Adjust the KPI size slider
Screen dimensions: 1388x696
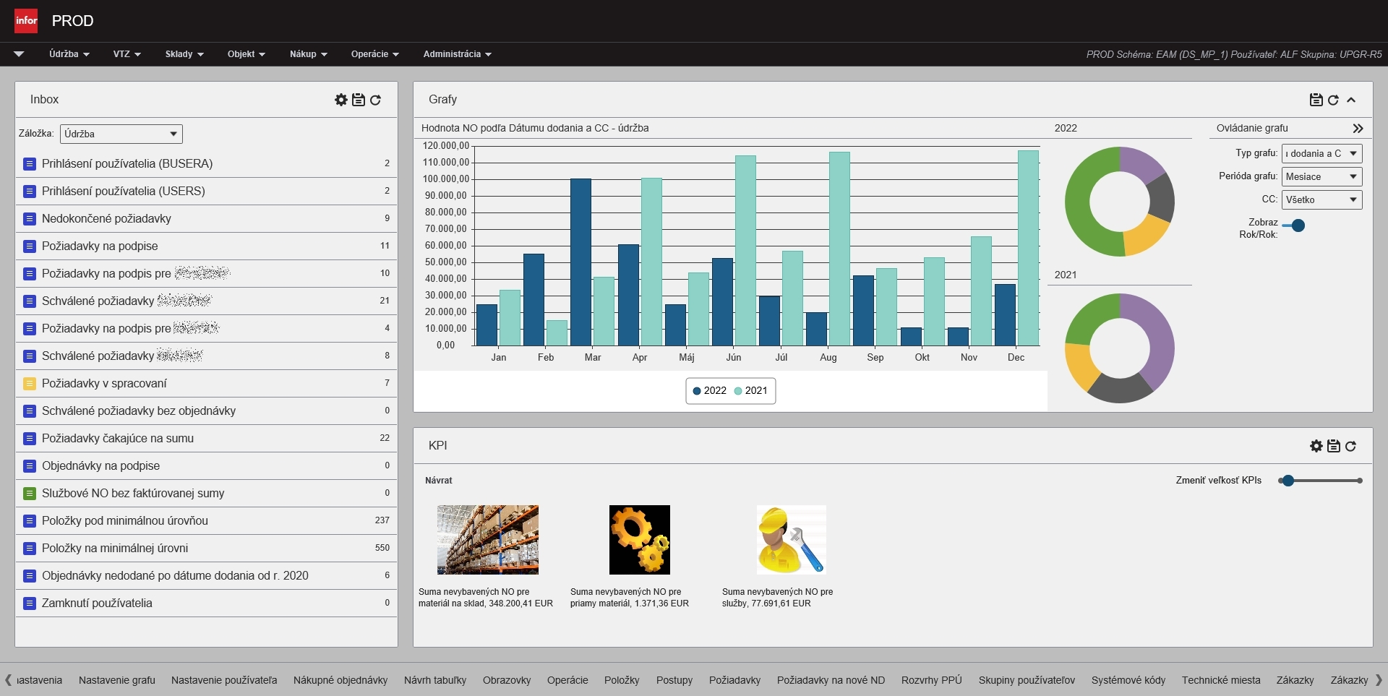click(x=1289, y=481)
